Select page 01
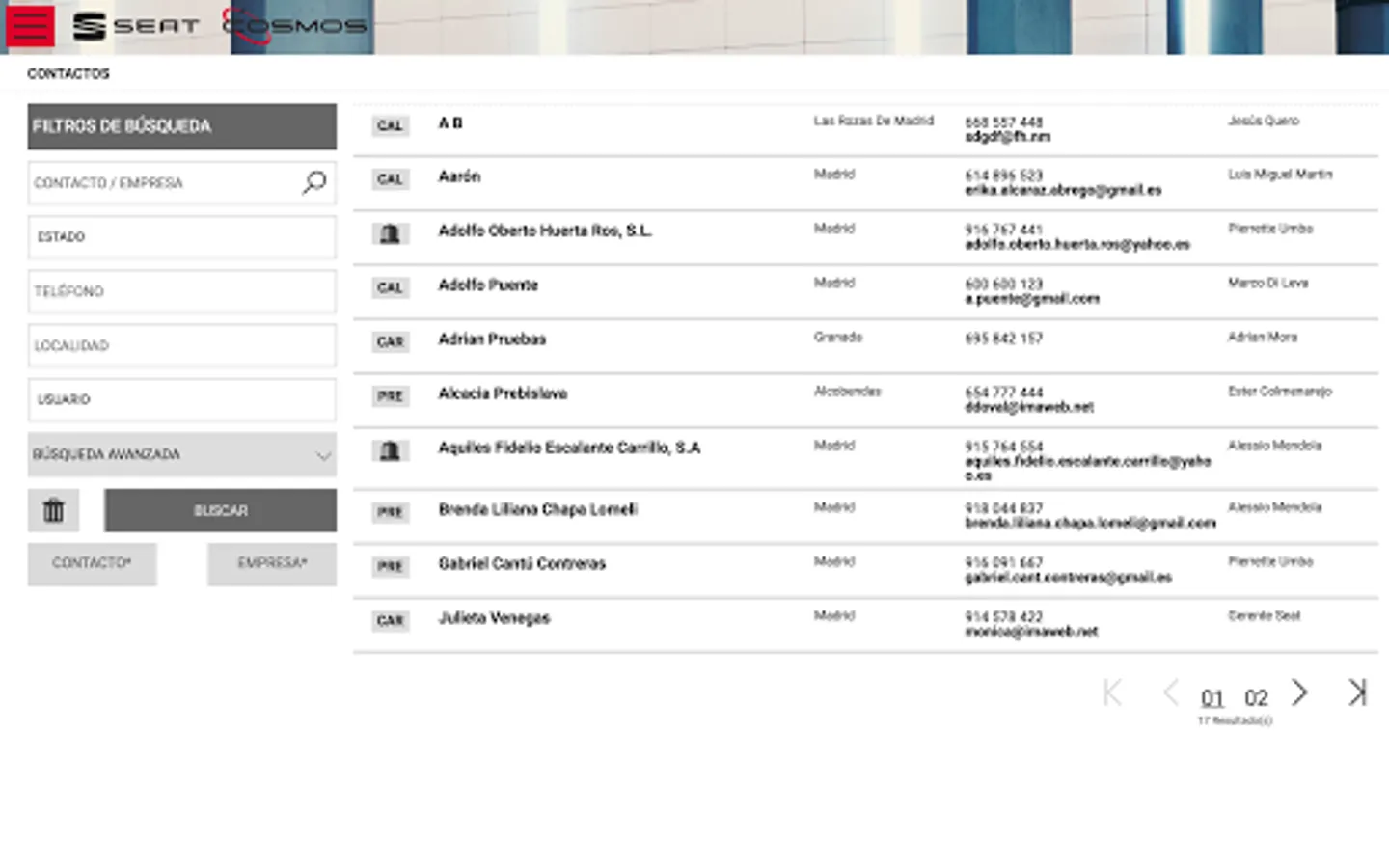 1212,697
